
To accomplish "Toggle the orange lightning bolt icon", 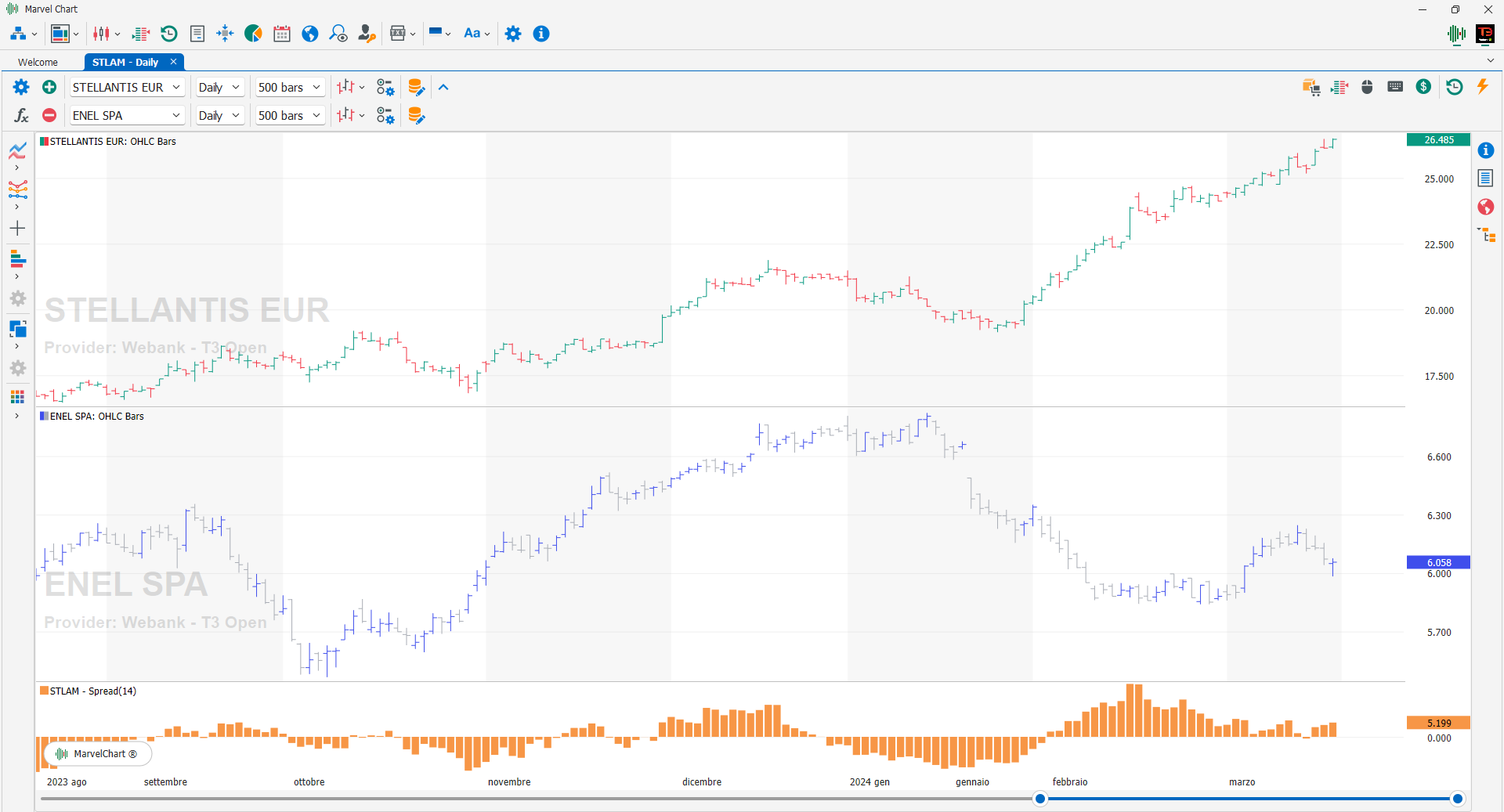I will coord(1483,87).
